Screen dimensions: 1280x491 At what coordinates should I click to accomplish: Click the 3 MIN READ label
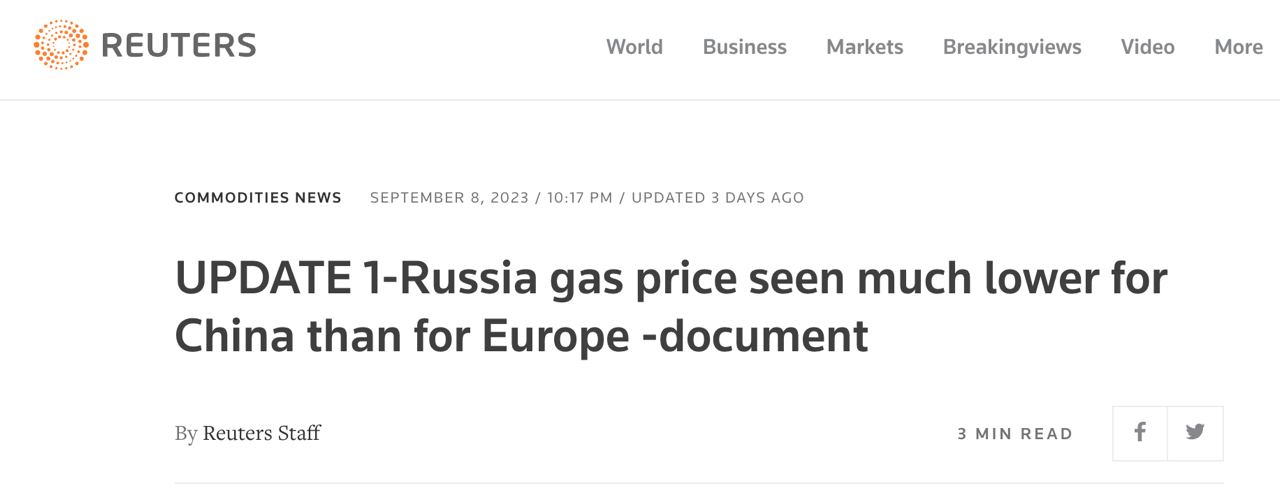tap(1014, 434)
